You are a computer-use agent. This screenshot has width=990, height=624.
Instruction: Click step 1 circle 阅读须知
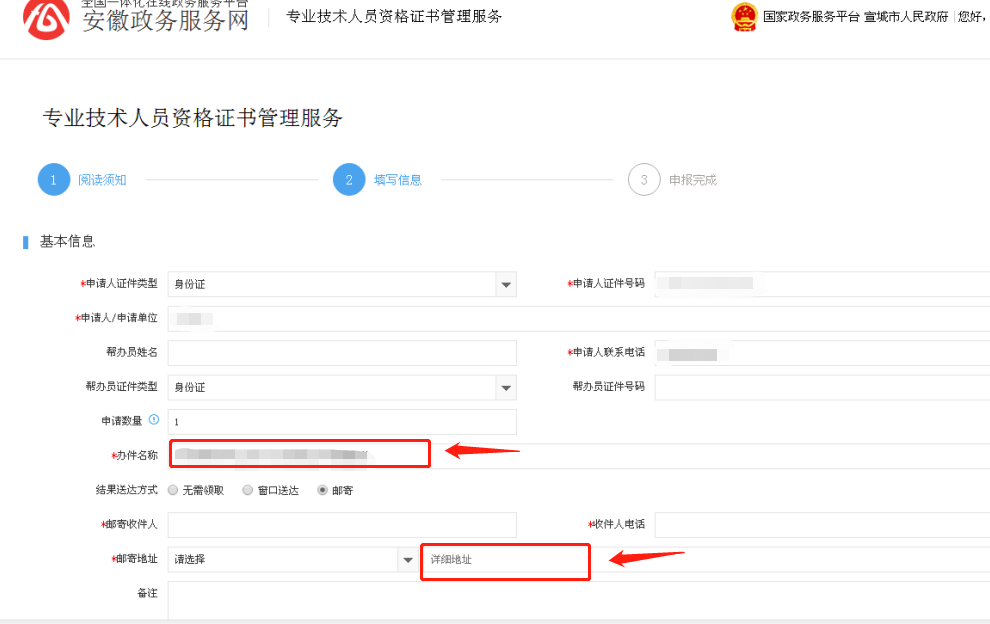tap(54, 180)
